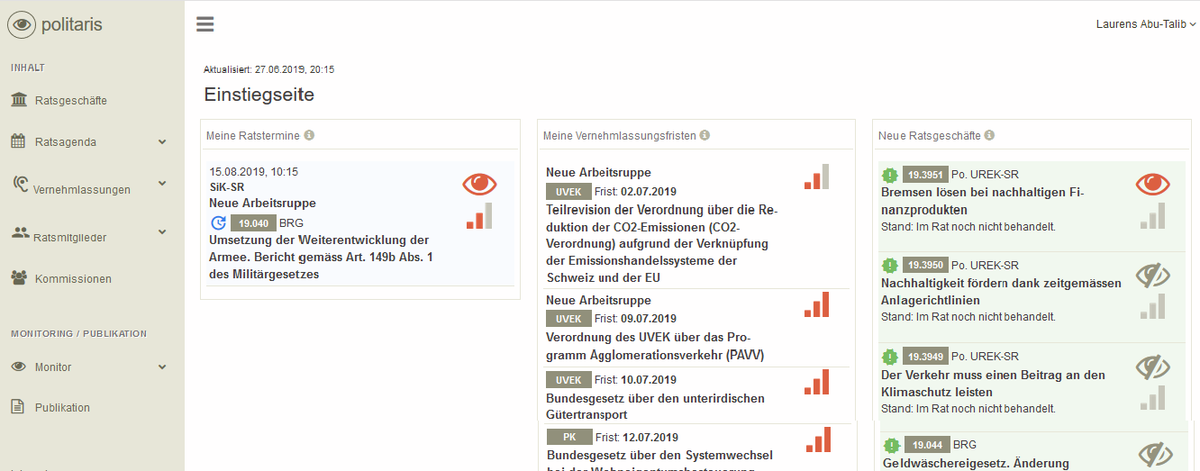1200x471 pixels.
Task: Click green new badge next to 19.3951
Action: [x=889, y=174]
